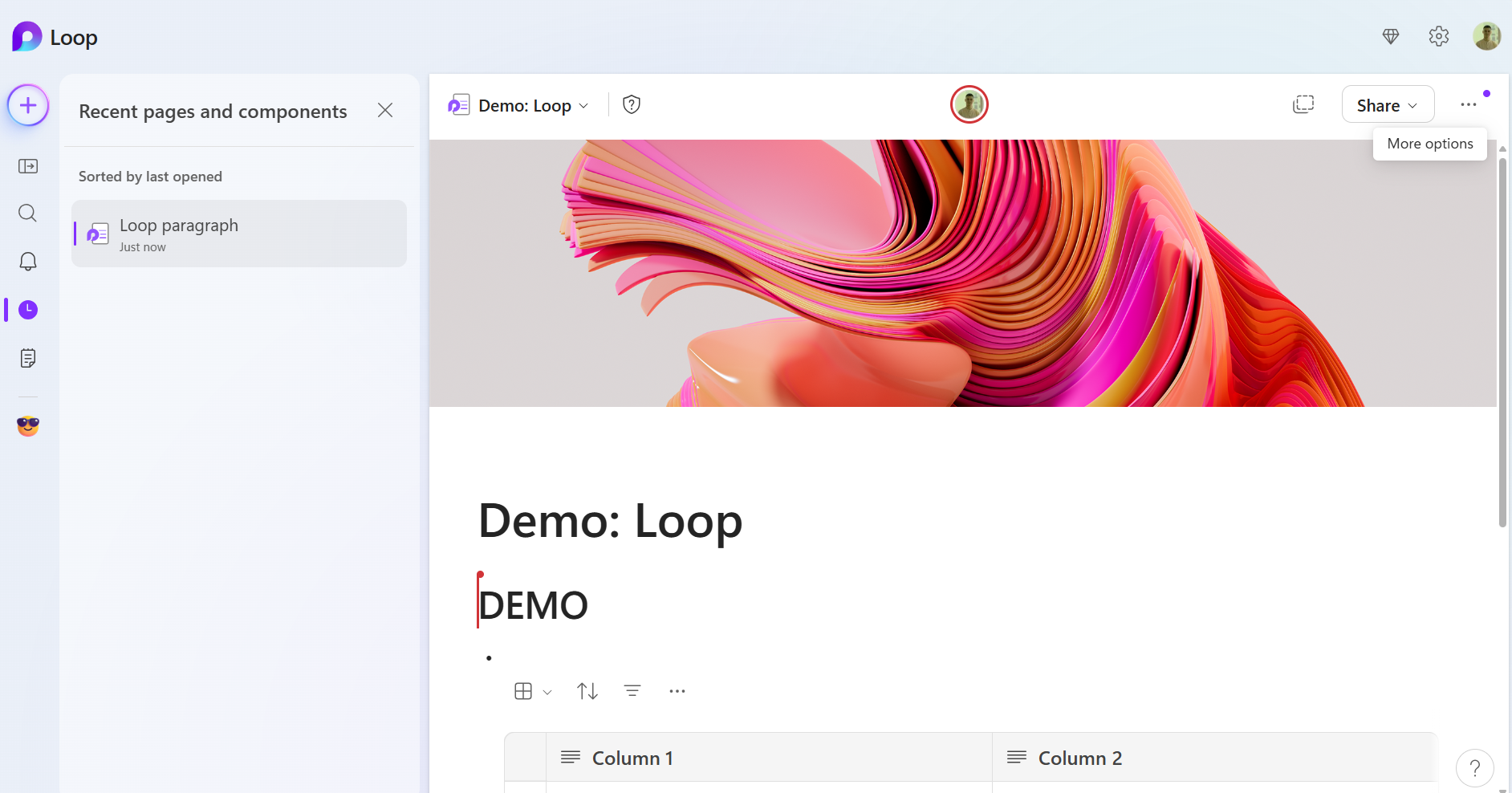Screen dimensions: 1512x793
Task: Click the DEMO heading text
Action: tap(534, 605)
